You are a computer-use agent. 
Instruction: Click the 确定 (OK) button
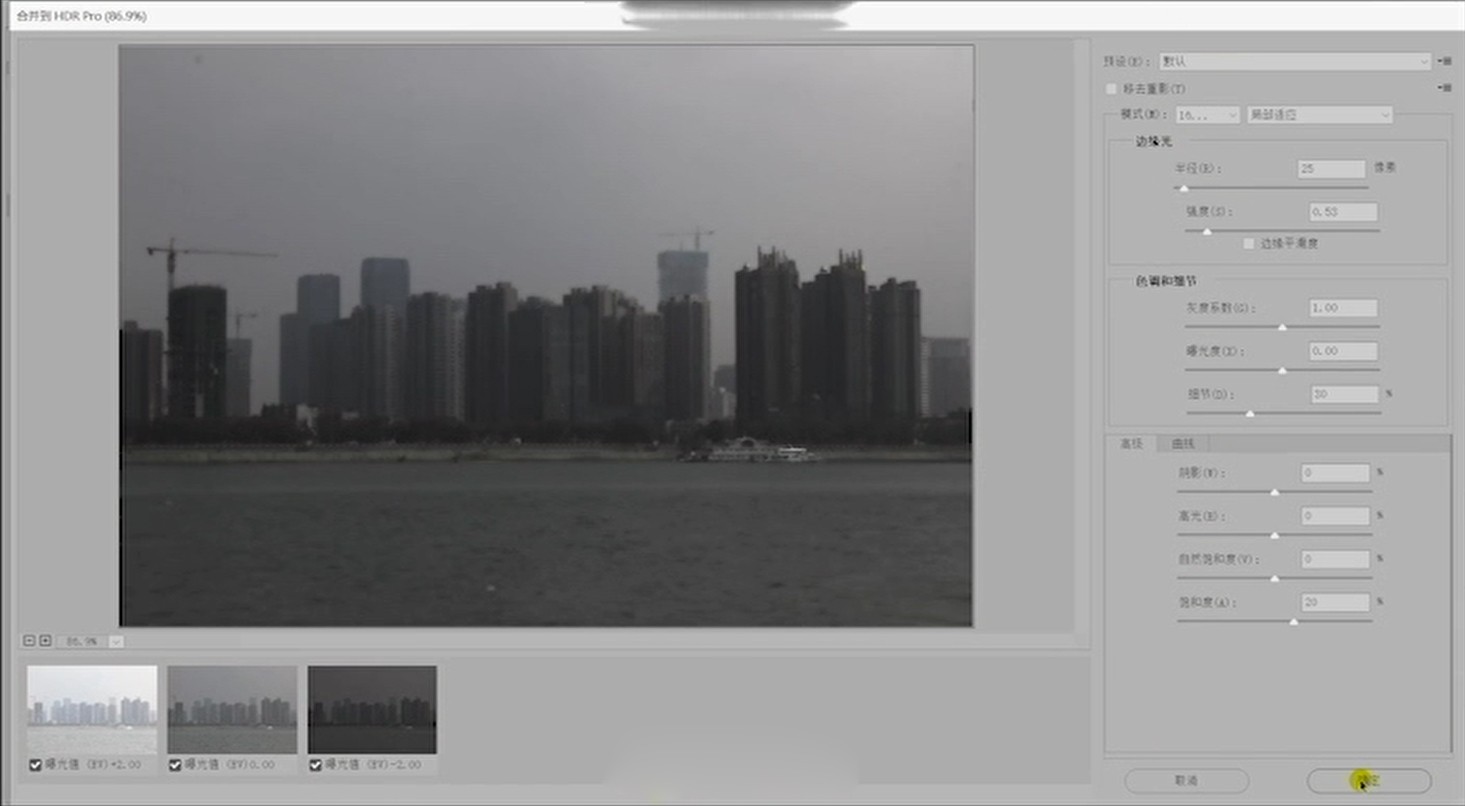[1369, 780]
